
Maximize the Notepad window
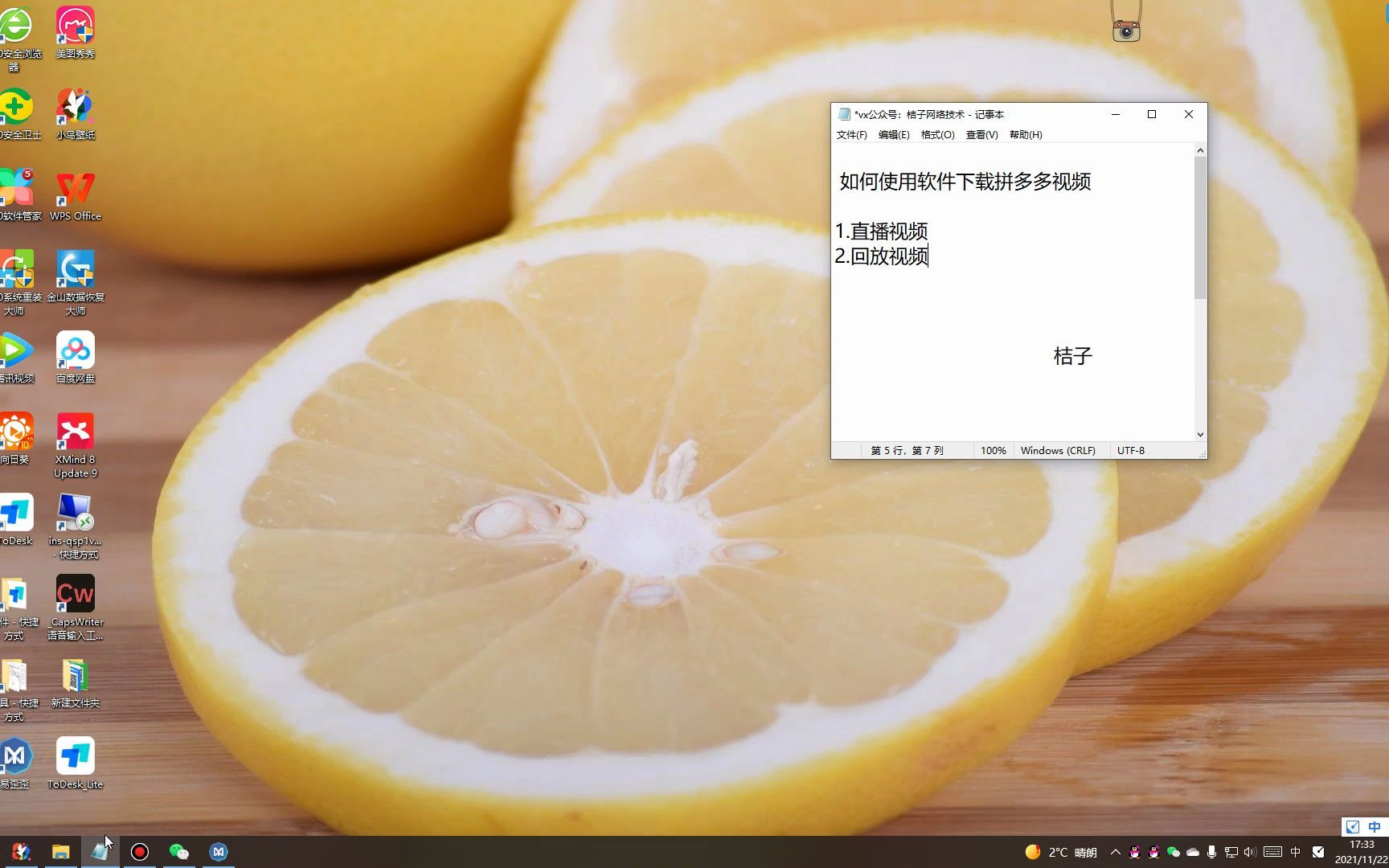(1152, 114)
